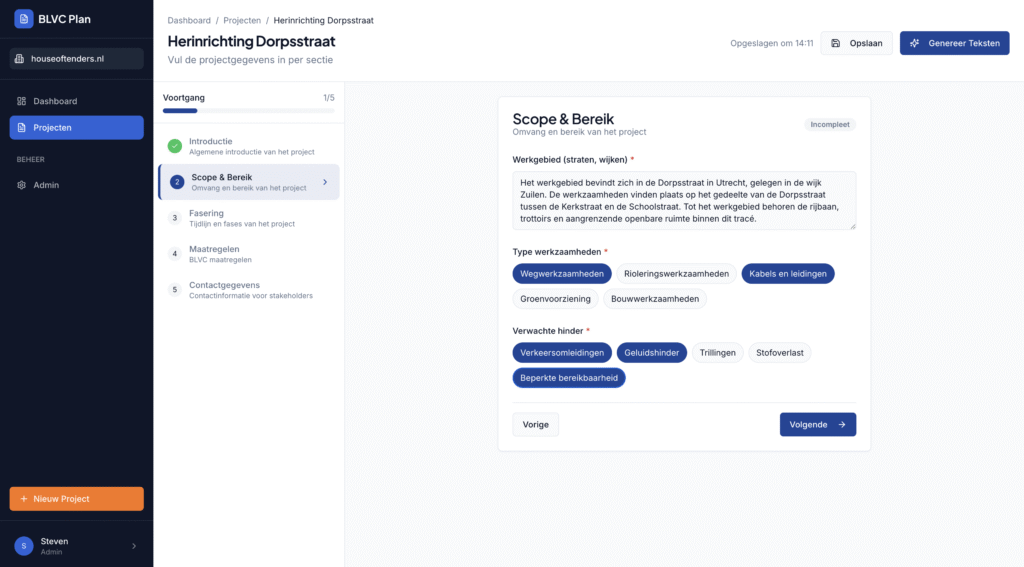The height and width of the screenshot is (567, 1024).
Task: Click the Voortgang progress bar
Action: pyautogui.click(x=249, y=110)
